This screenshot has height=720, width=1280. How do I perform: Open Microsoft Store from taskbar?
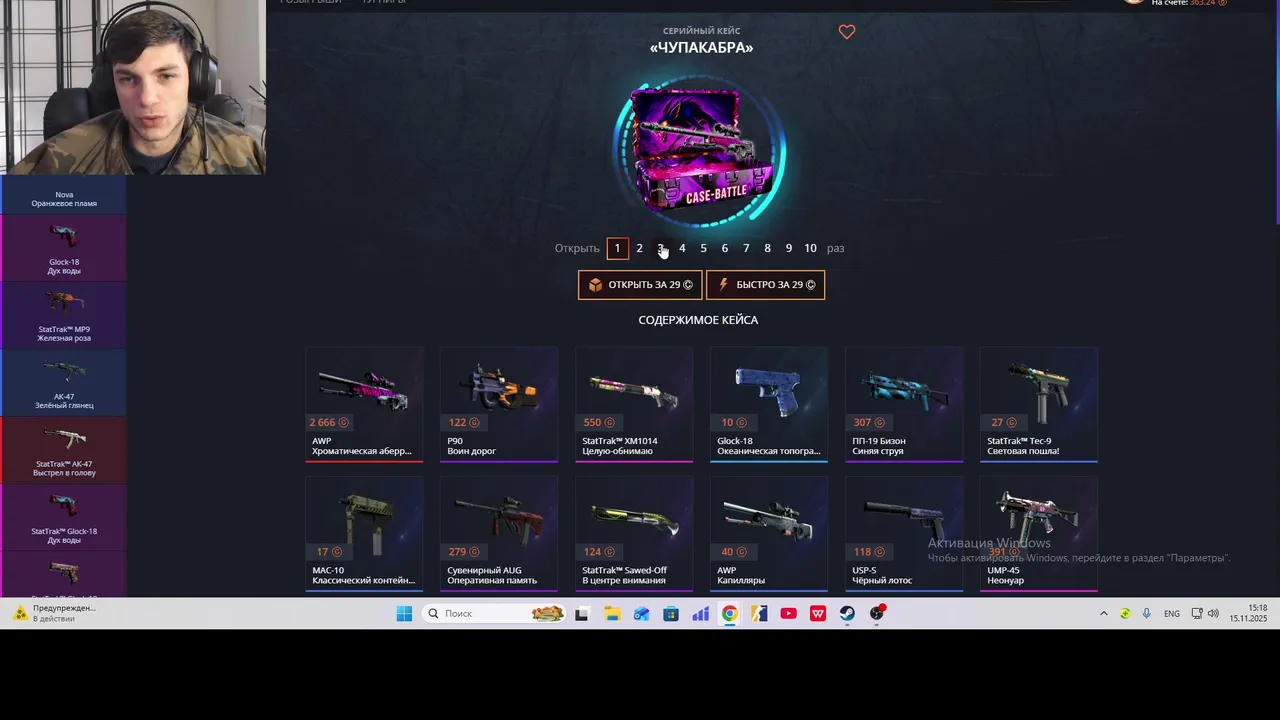coord(671,613)
